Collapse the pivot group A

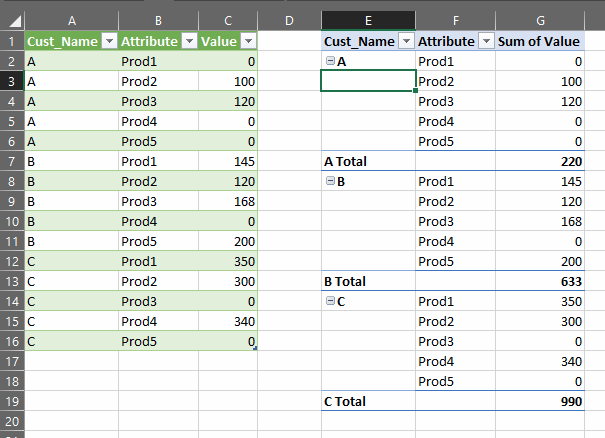click(x=330, y=61)
